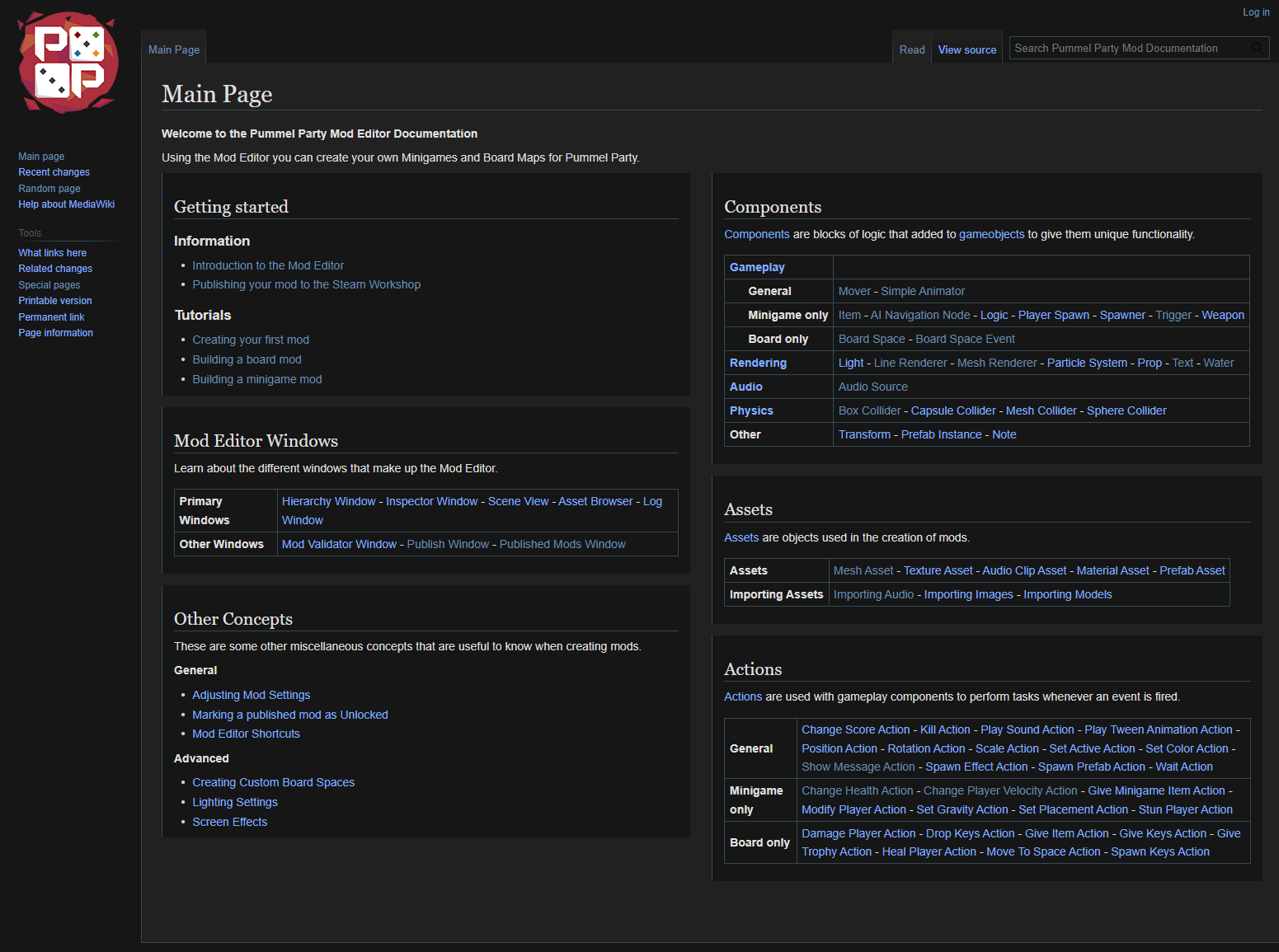Open Audio Clip Asset page
1279x952 pixels.
click(x=1024, y=570)
